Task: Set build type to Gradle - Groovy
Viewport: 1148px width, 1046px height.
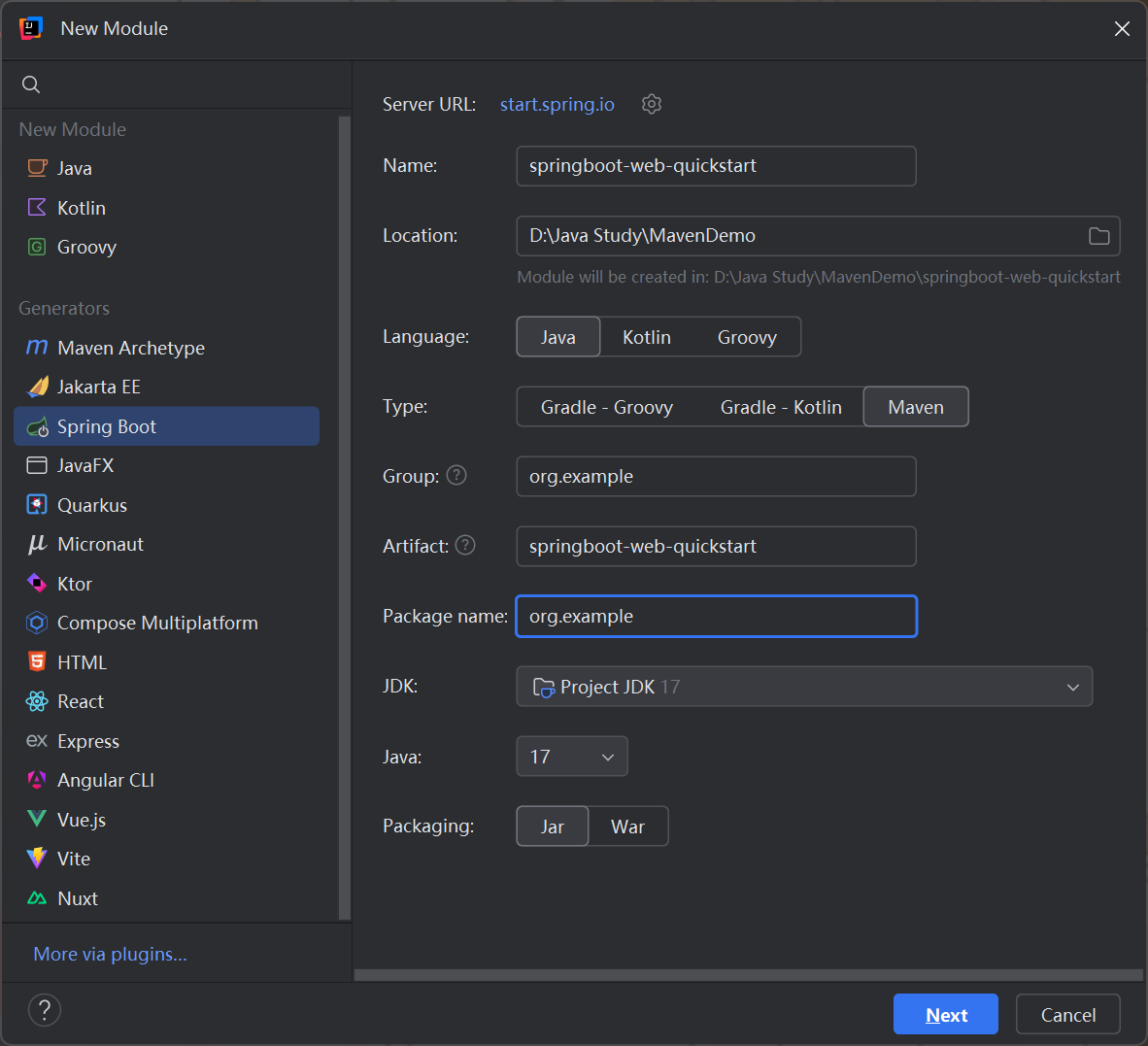Action: coord(606,407)
